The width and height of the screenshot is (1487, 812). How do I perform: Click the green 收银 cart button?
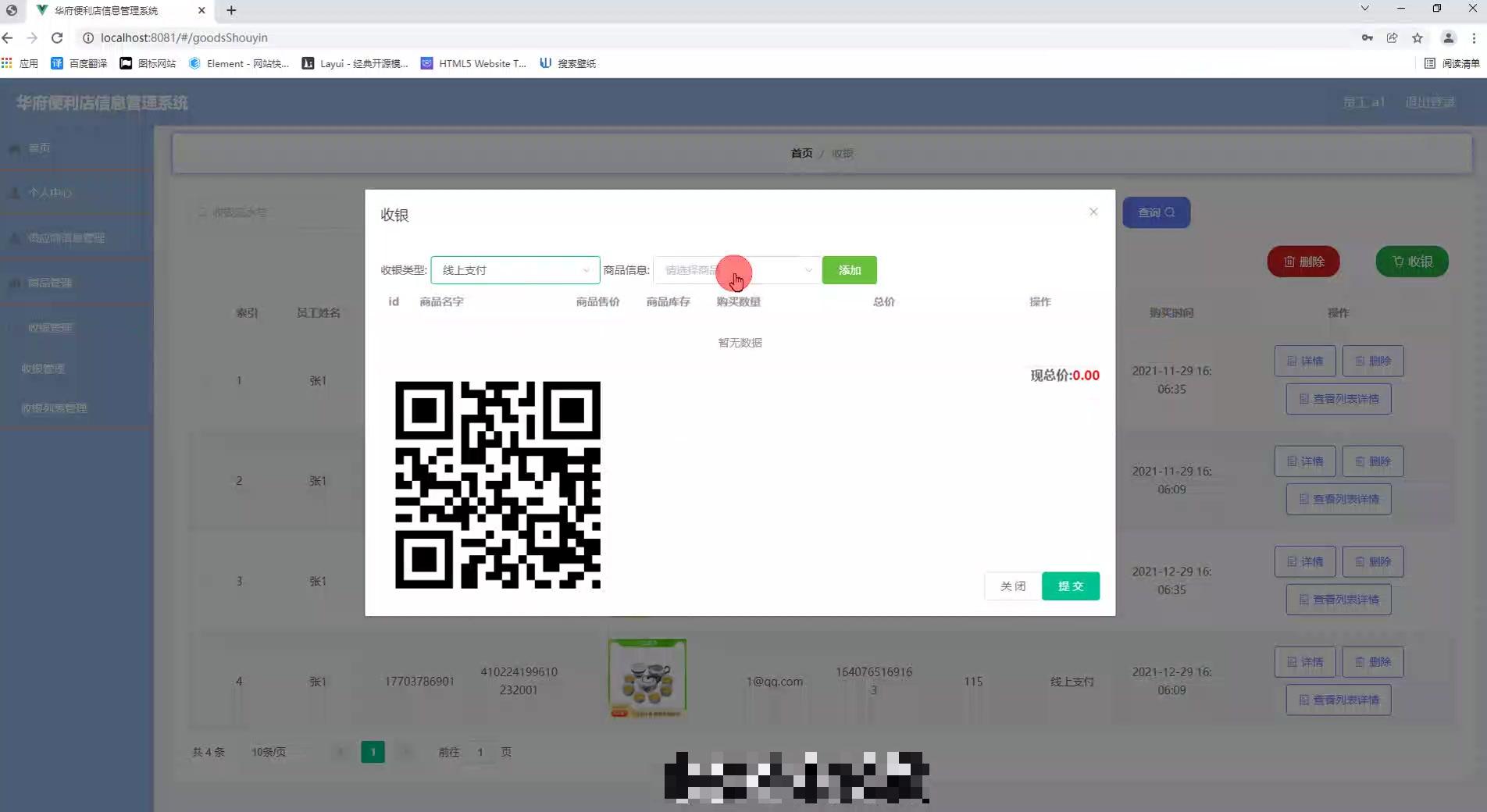1412,262
